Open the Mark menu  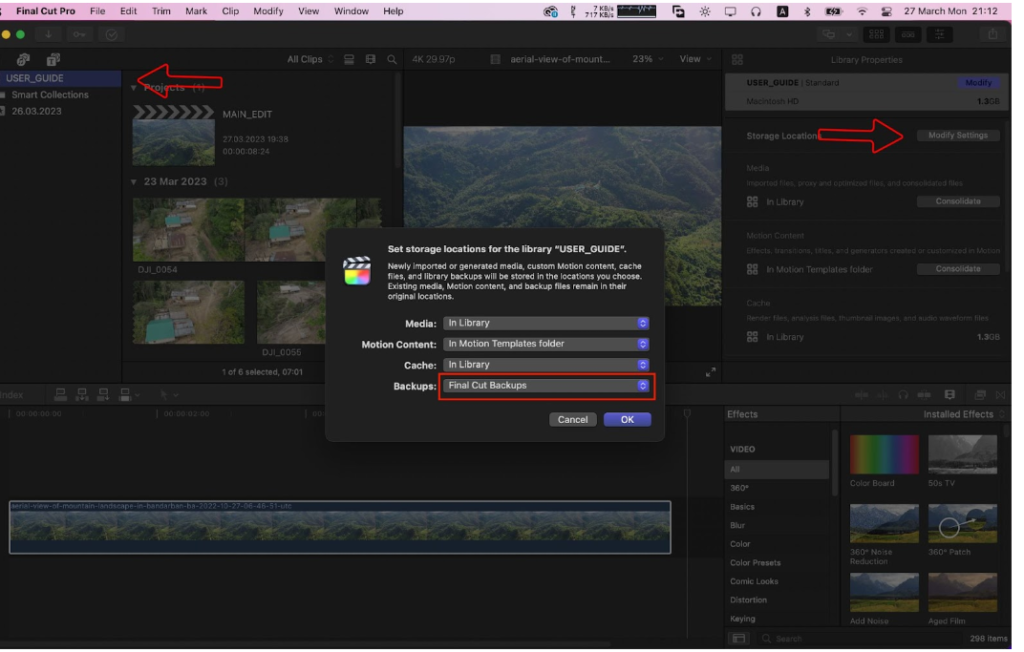coord(196,11)
